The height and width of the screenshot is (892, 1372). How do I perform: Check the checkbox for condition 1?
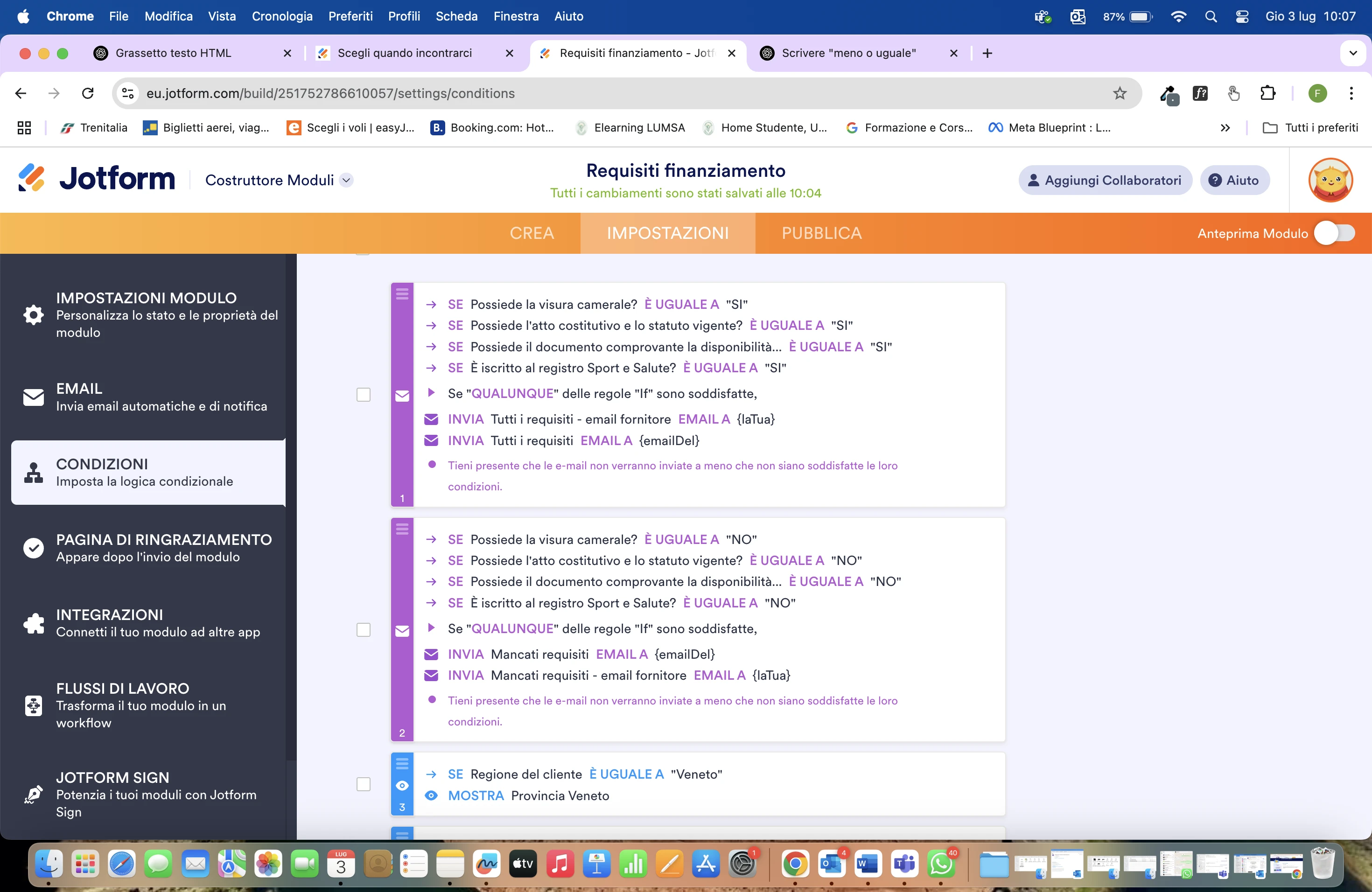pos(364,395)
